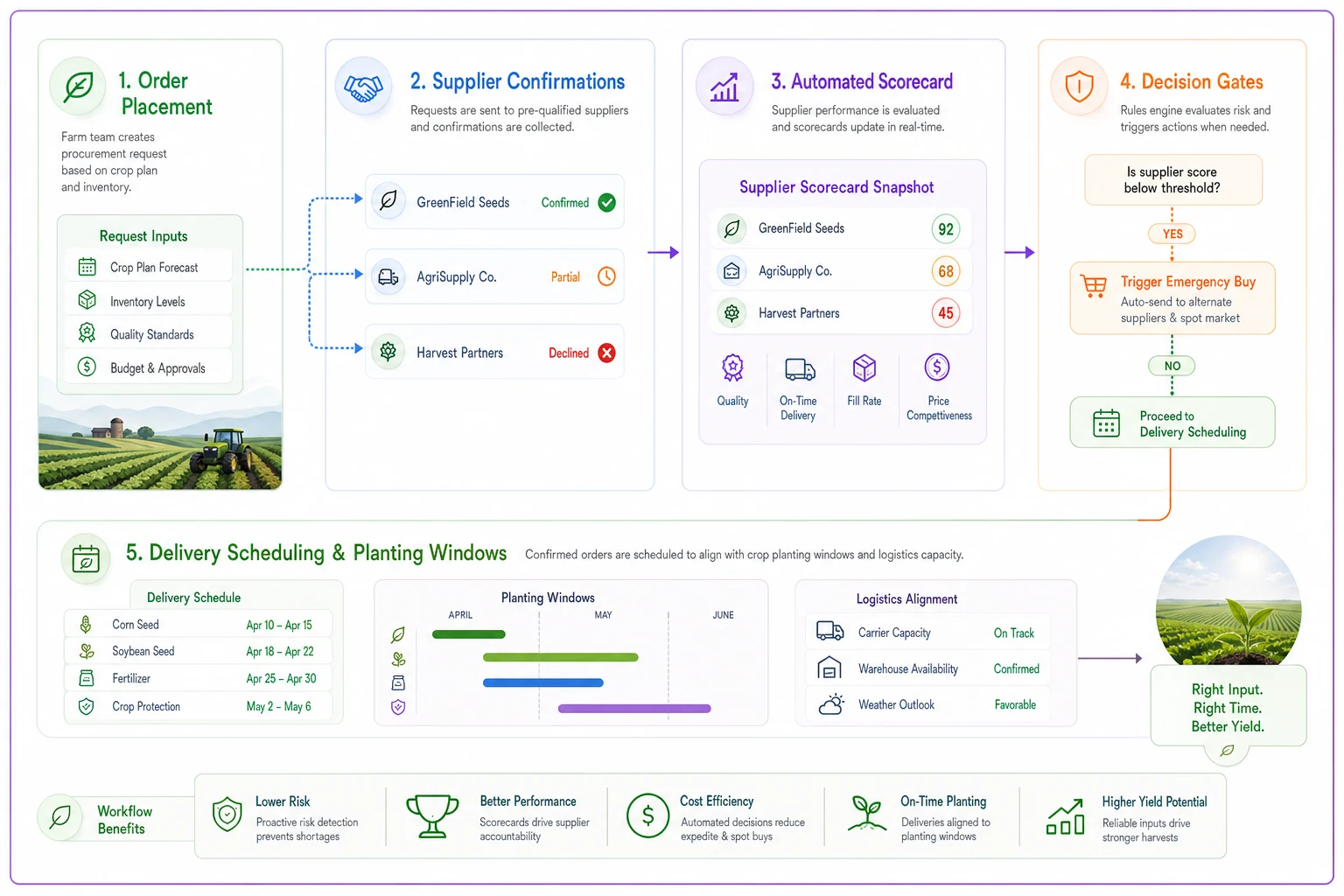This screenshot has height=896, width=1344.
Task: Select the YES branch label
Action: click(1172, 234)
